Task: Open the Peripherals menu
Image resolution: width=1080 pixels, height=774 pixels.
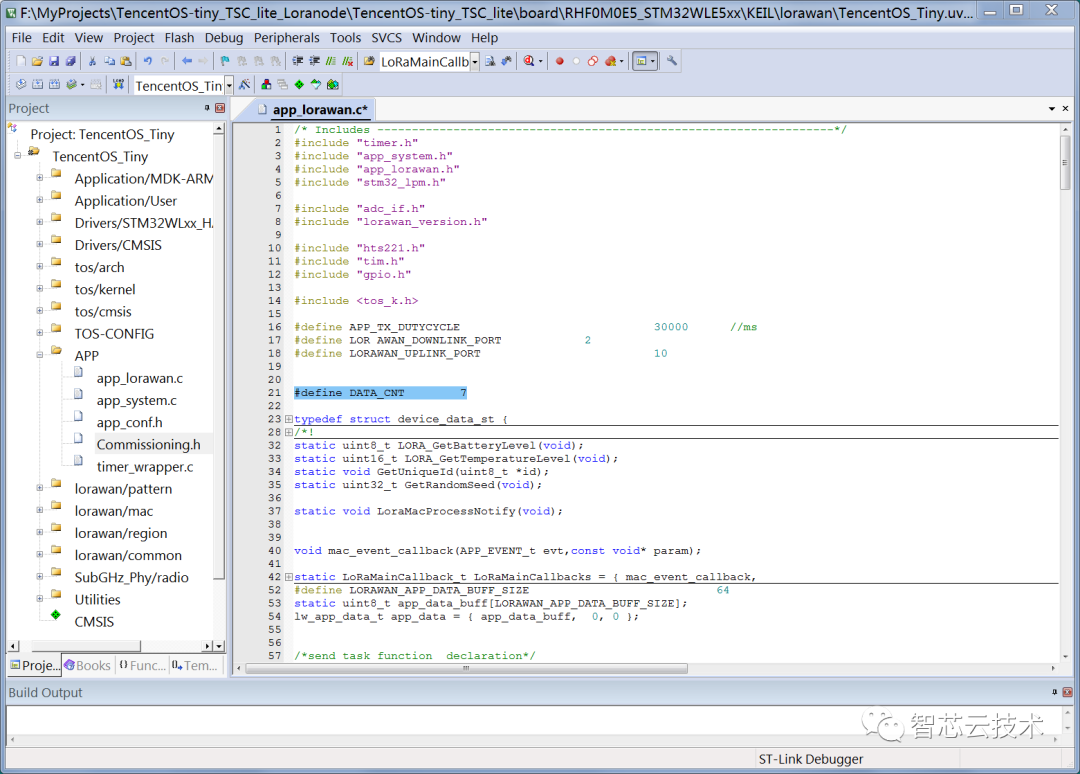Action: [287, 38]
